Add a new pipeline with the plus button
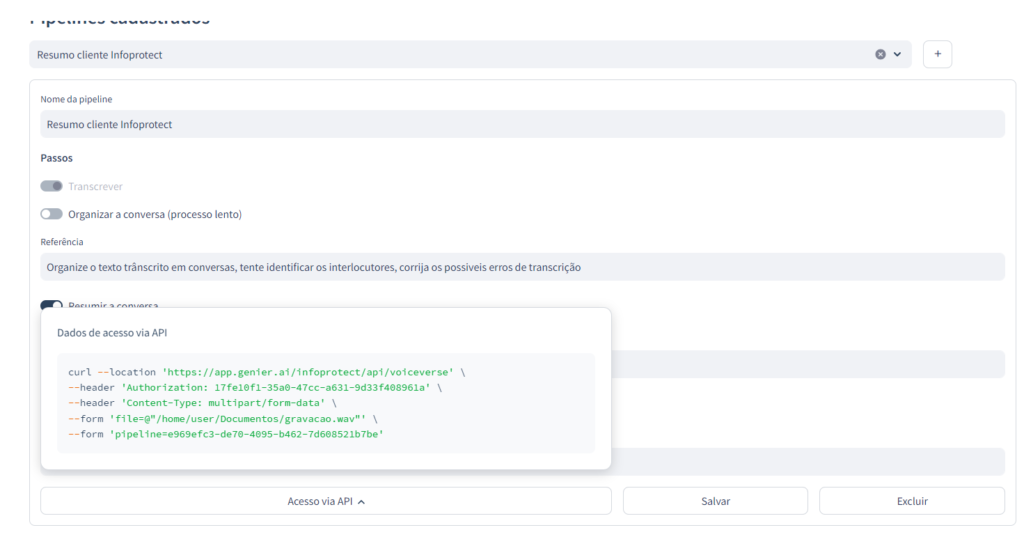 (937, 55)
